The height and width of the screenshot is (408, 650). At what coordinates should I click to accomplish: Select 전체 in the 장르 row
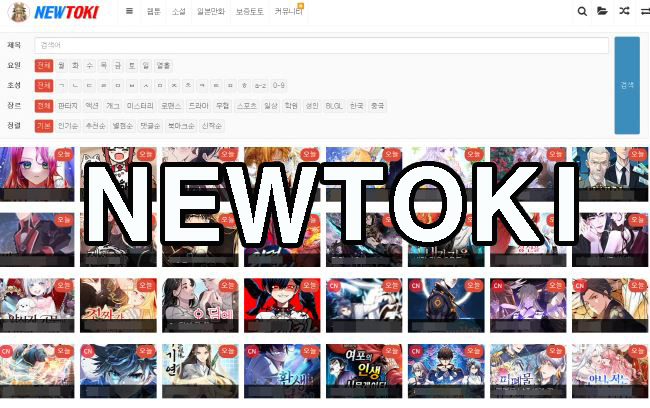tap(44, 106)
